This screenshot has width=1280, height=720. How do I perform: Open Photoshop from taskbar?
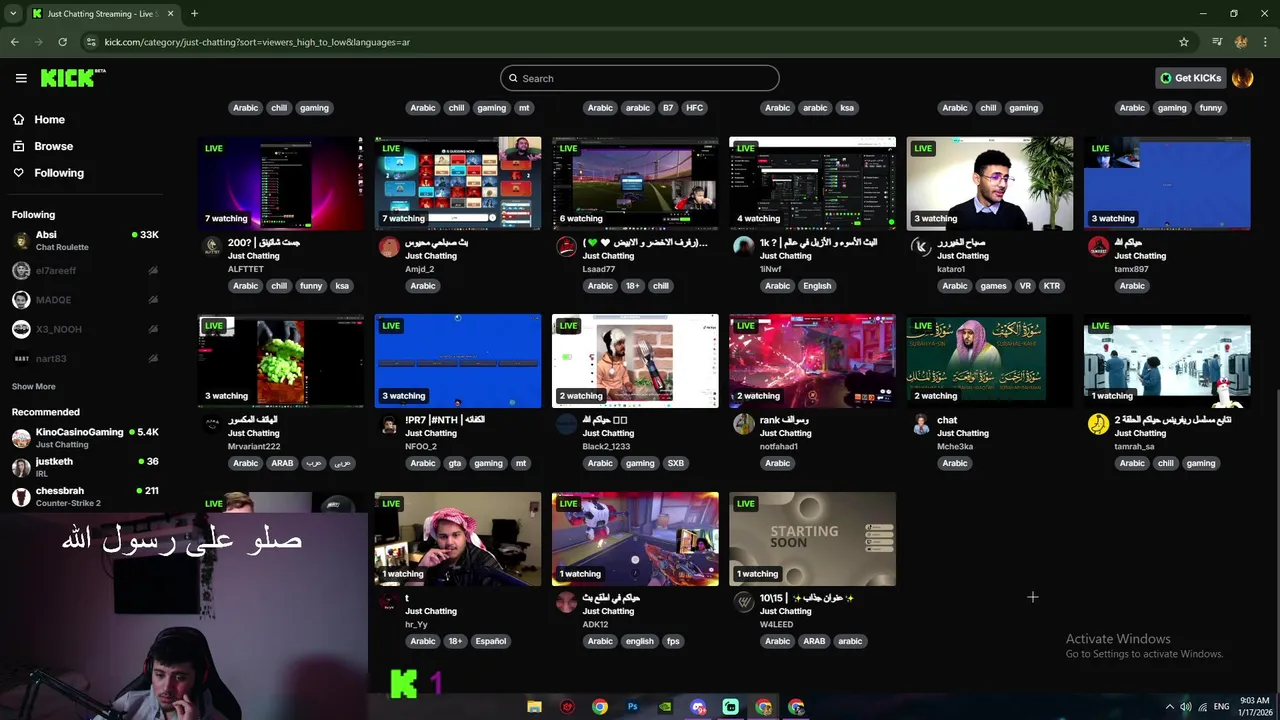(x=632, y=707)
